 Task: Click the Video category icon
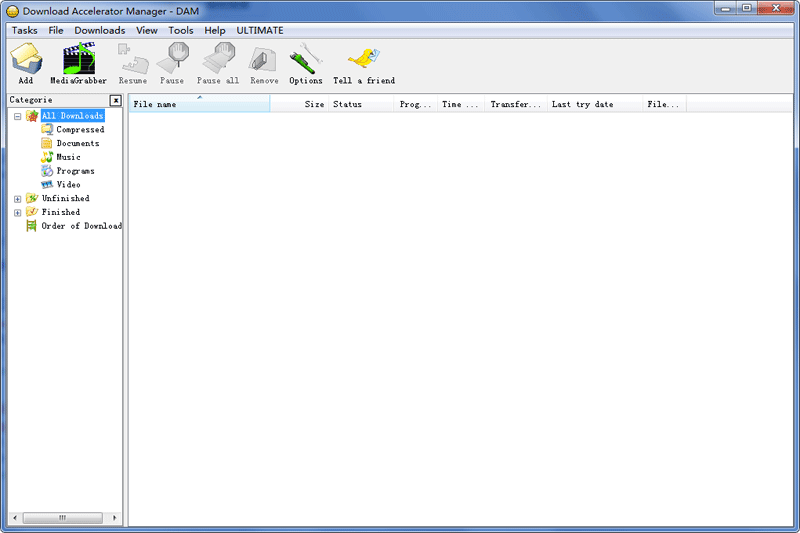pos(47,185)
